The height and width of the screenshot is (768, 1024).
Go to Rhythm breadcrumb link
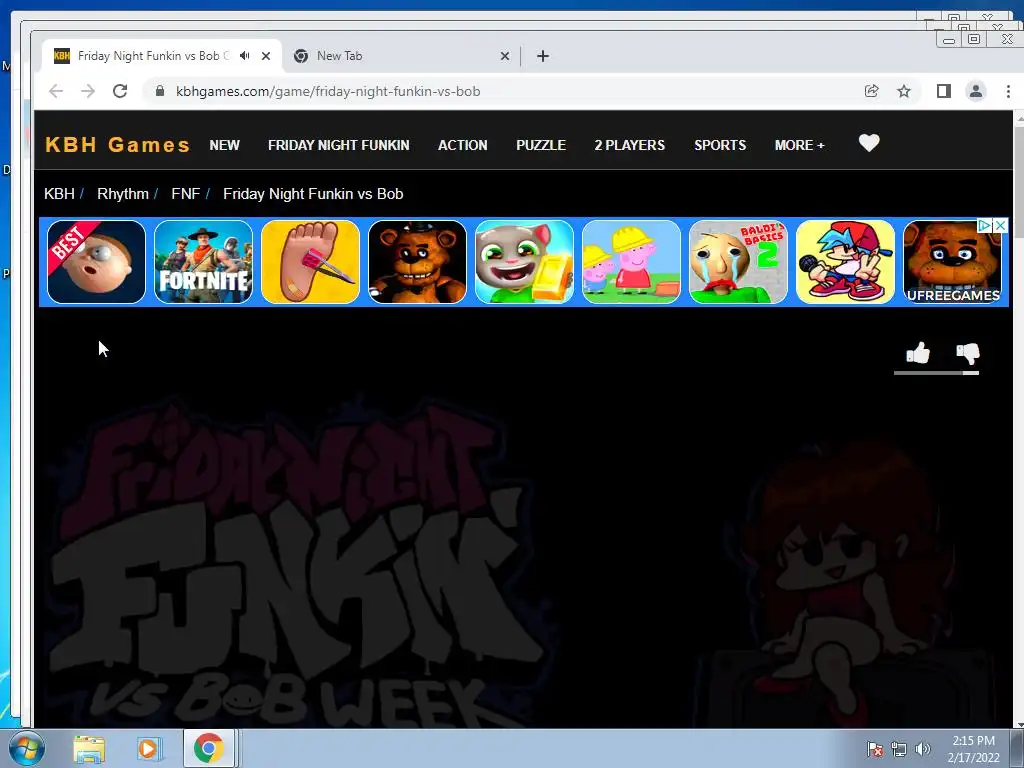pos(123,194)
